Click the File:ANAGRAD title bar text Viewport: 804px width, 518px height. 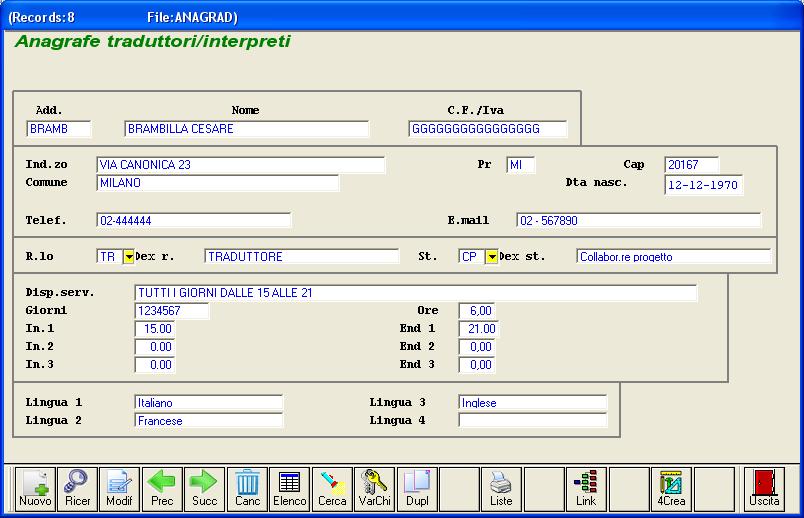tap(192, 17)
